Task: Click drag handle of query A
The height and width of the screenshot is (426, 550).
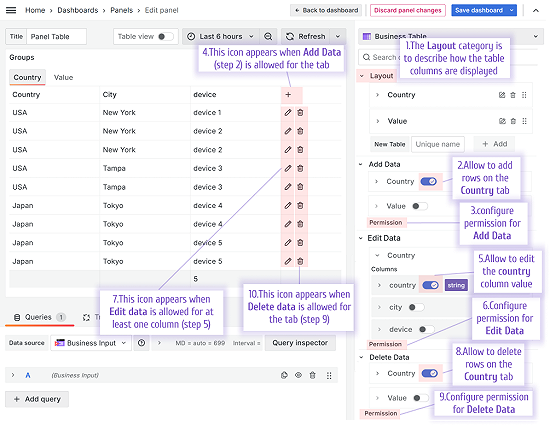Action: click(329, 375)
